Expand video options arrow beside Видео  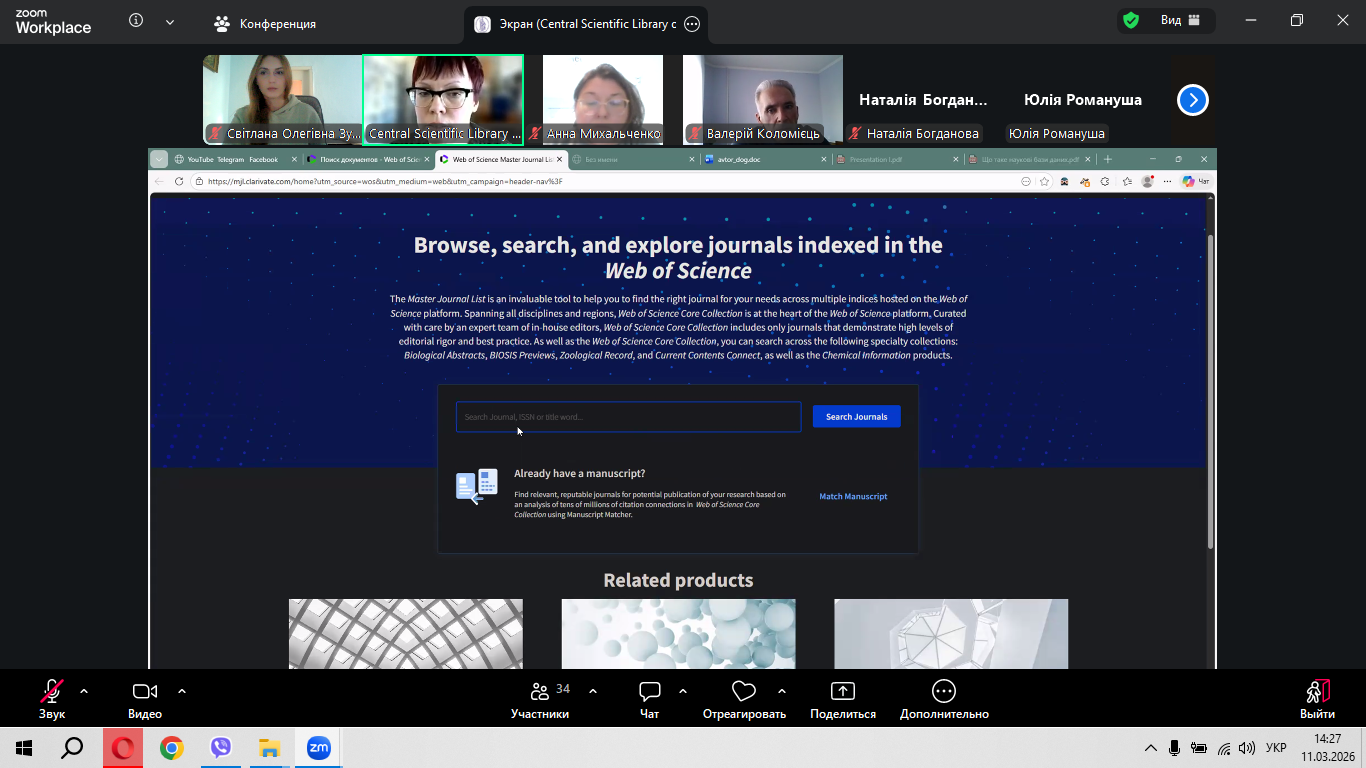click(x=182, y=691)
